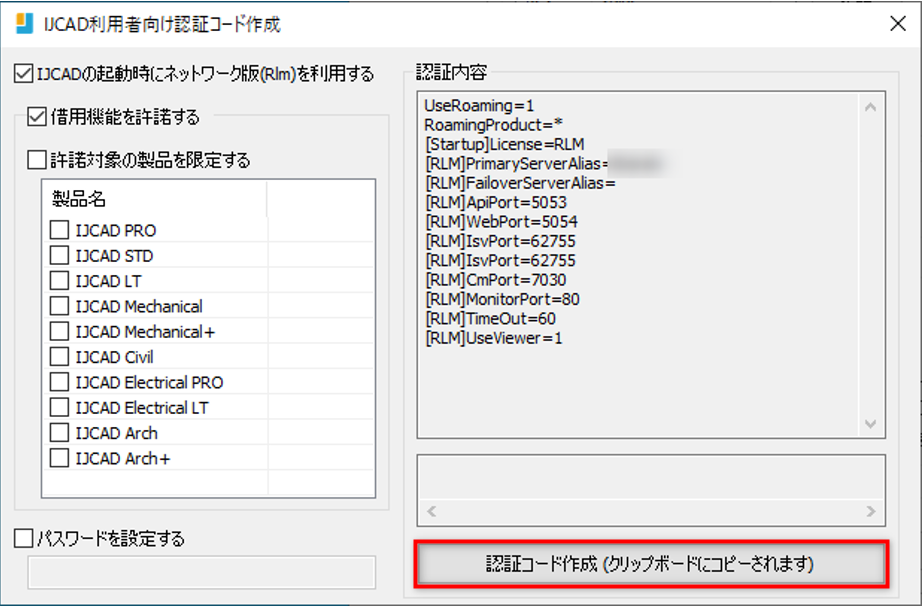The height and width of the screenshot is (606, 922).
Task: Click 認証コード作成 button
Action: [x=651, y=564]
